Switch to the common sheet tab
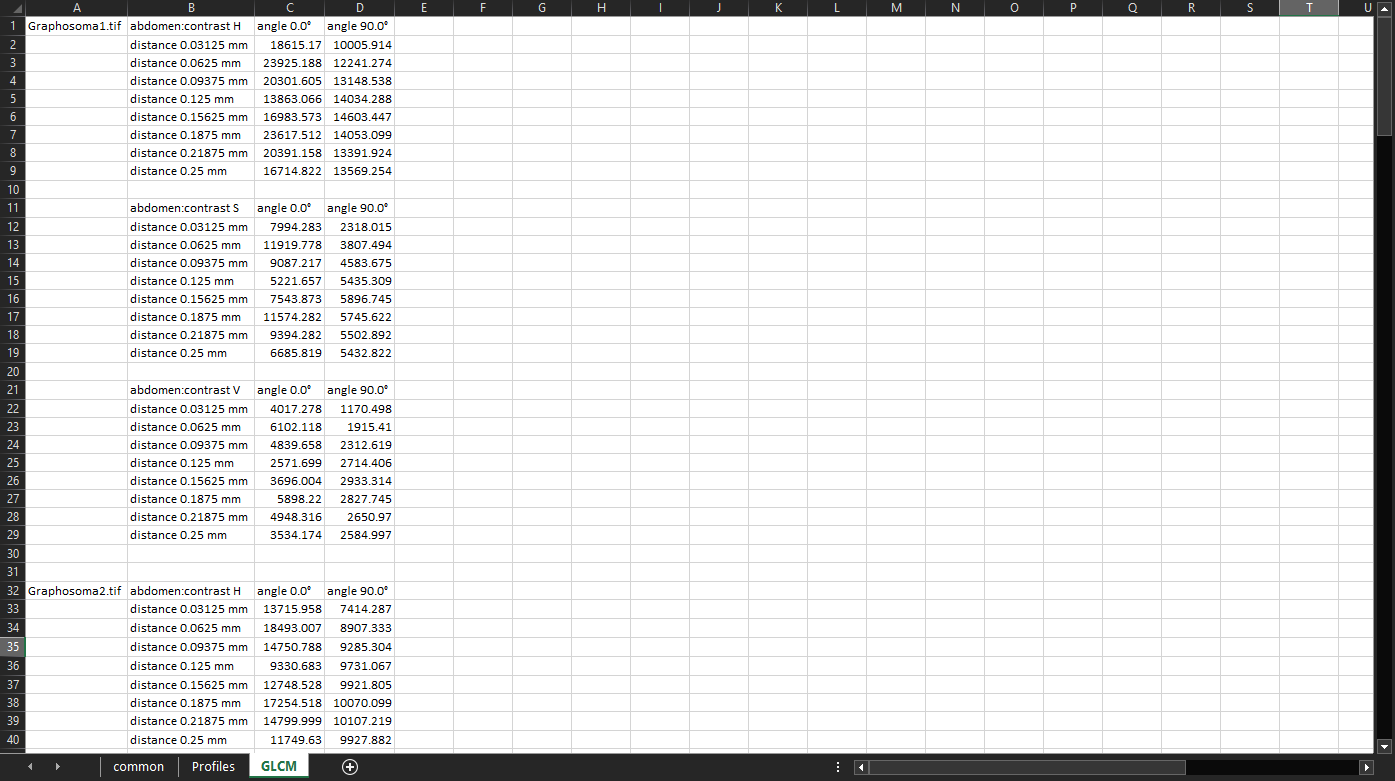Viewport: 1395px width, 781px height. [139, 767]
